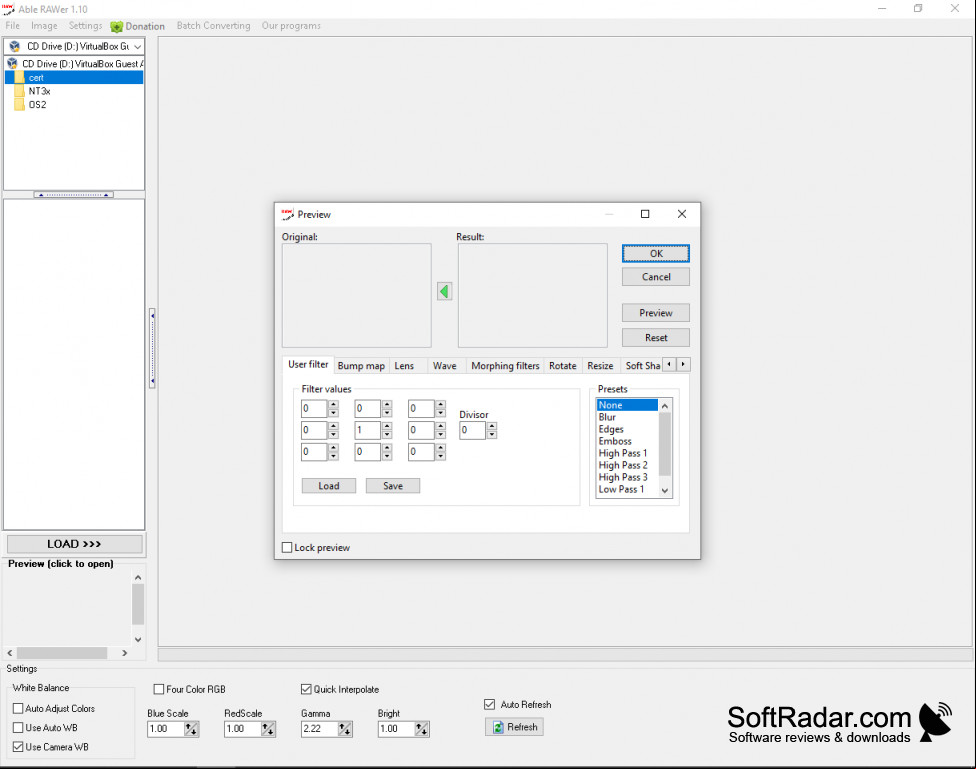Open the Batch Converting menu

pyautogui.click(x=214, y=26)
